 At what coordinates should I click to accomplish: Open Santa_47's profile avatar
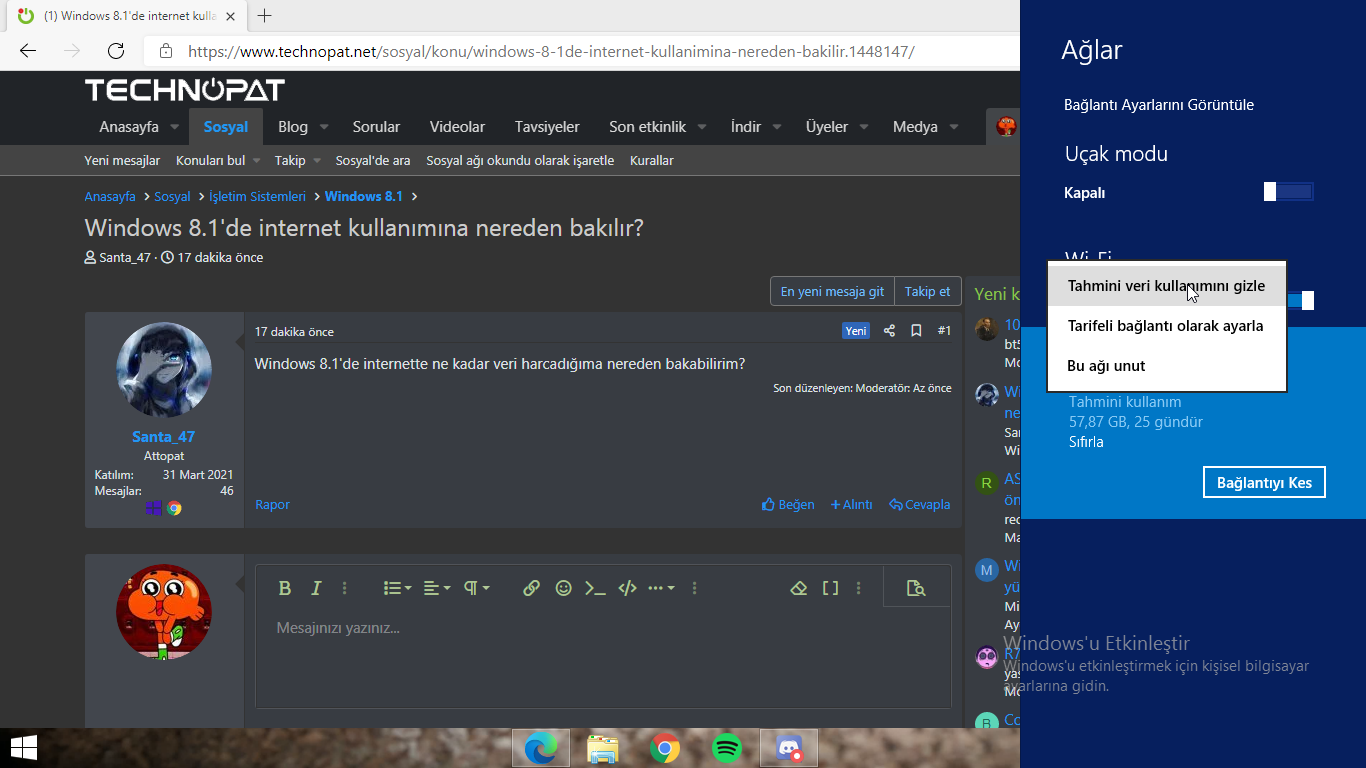pyautogui.click(x=164, y=370)
